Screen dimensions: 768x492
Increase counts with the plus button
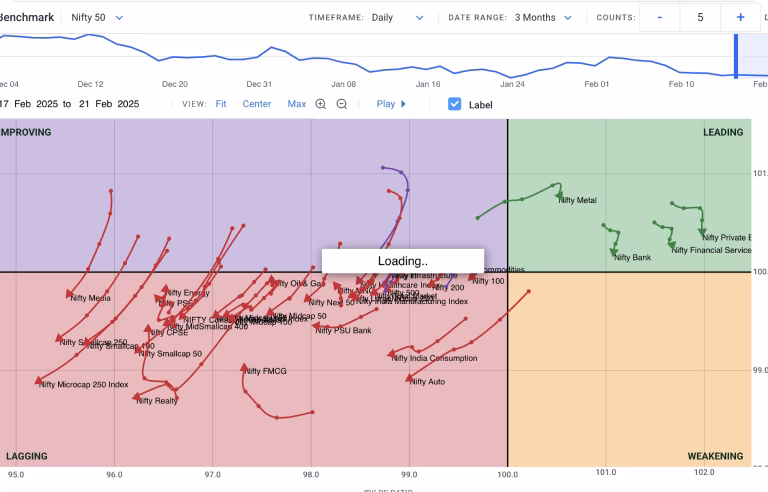click(740, 17)
